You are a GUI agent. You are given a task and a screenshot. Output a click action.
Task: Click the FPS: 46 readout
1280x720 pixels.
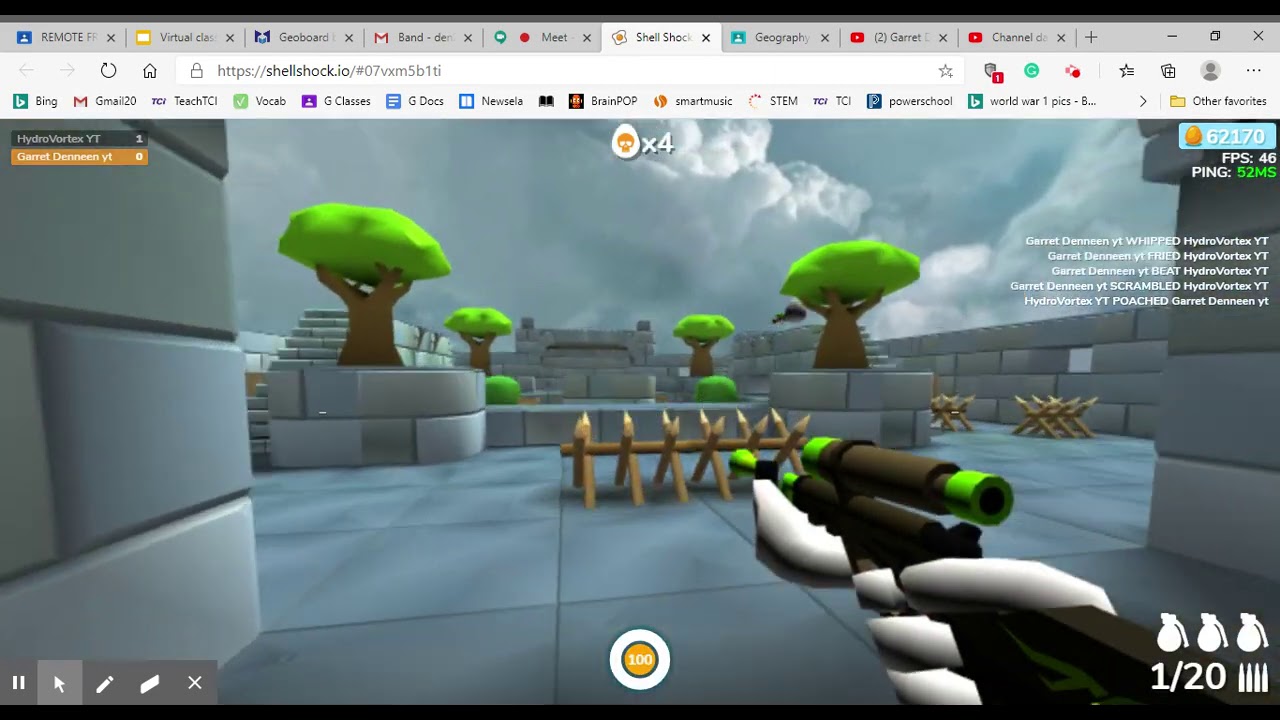coord(1249,158)
